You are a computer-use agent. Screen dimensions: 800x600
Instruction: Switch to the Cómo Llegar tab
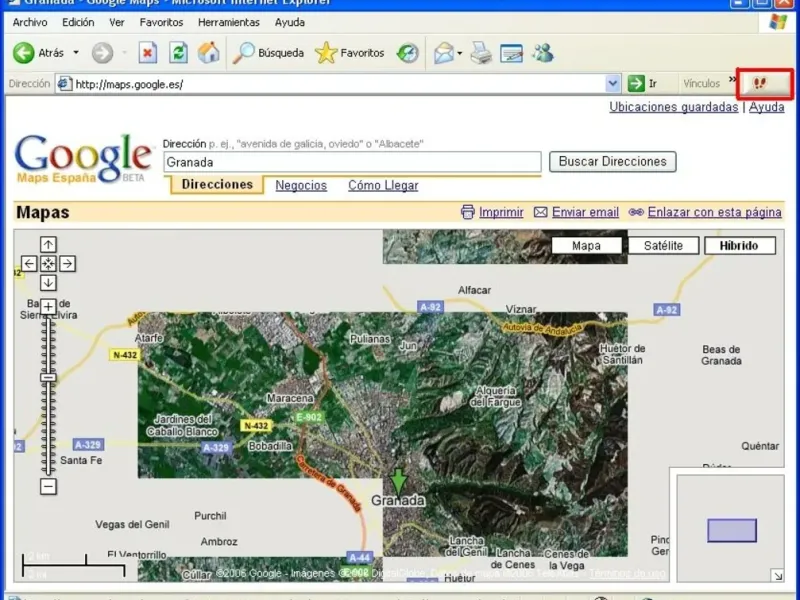pyautogui.click(x=383, y=185)
